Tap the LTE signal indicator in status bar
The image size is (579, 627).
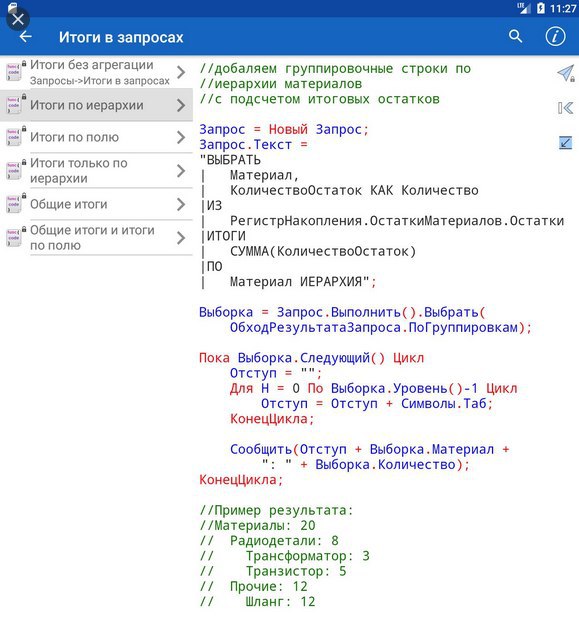pos(523,8)
